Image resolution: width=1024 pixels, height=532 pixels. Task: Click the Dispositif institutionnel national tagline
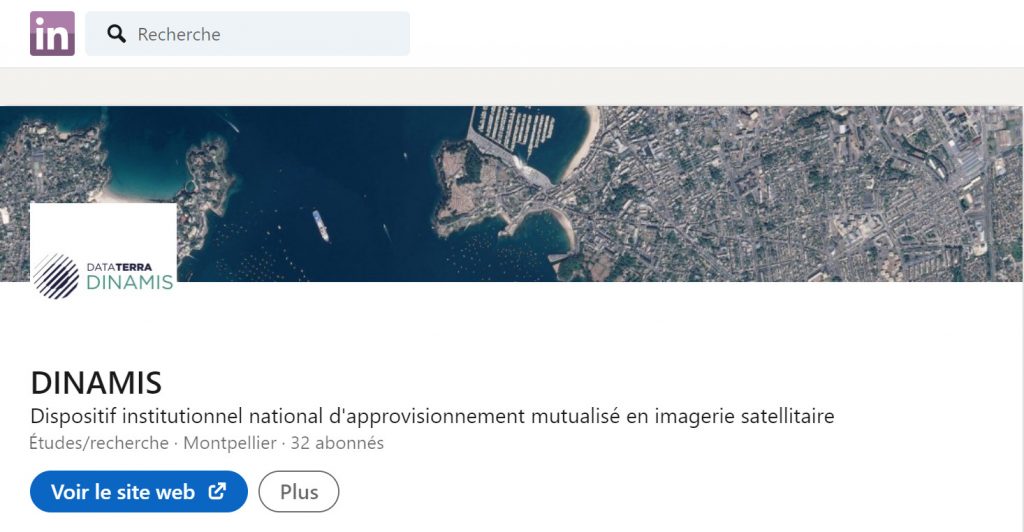coord(432,415)
